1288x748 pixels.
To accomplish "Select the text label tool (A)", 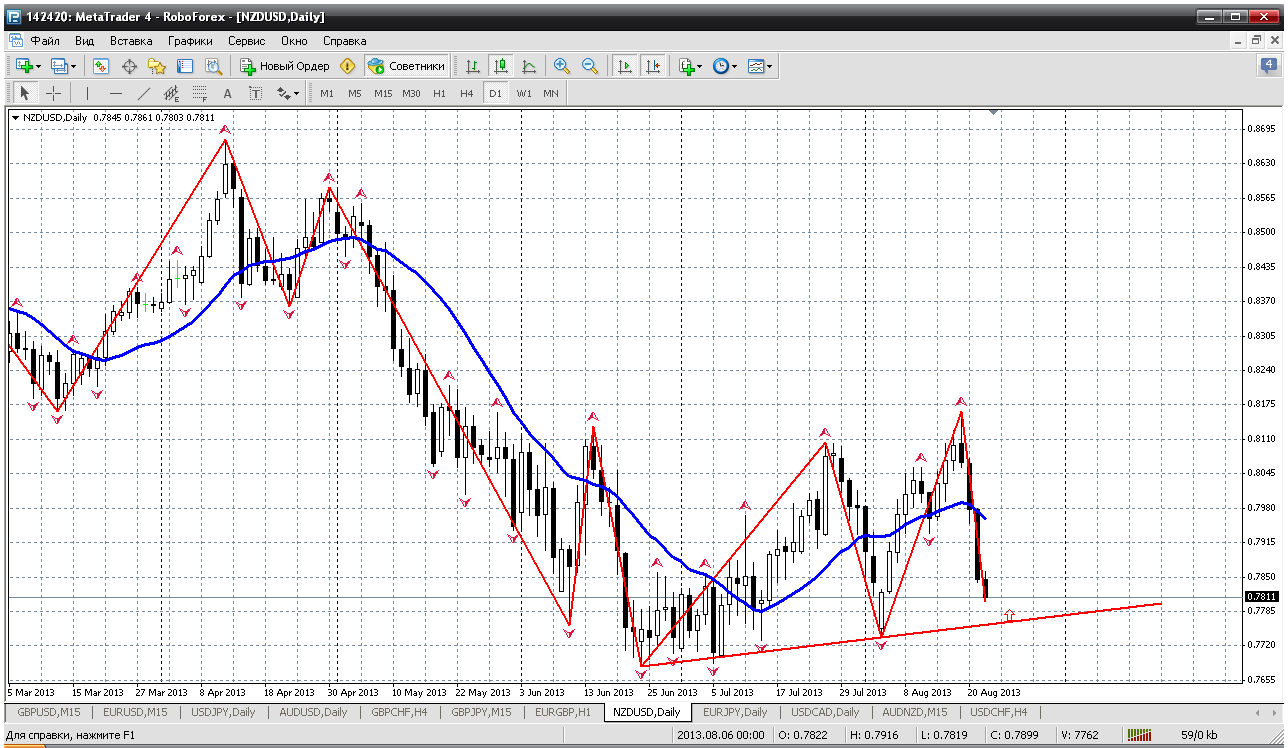I will (227, 93).
